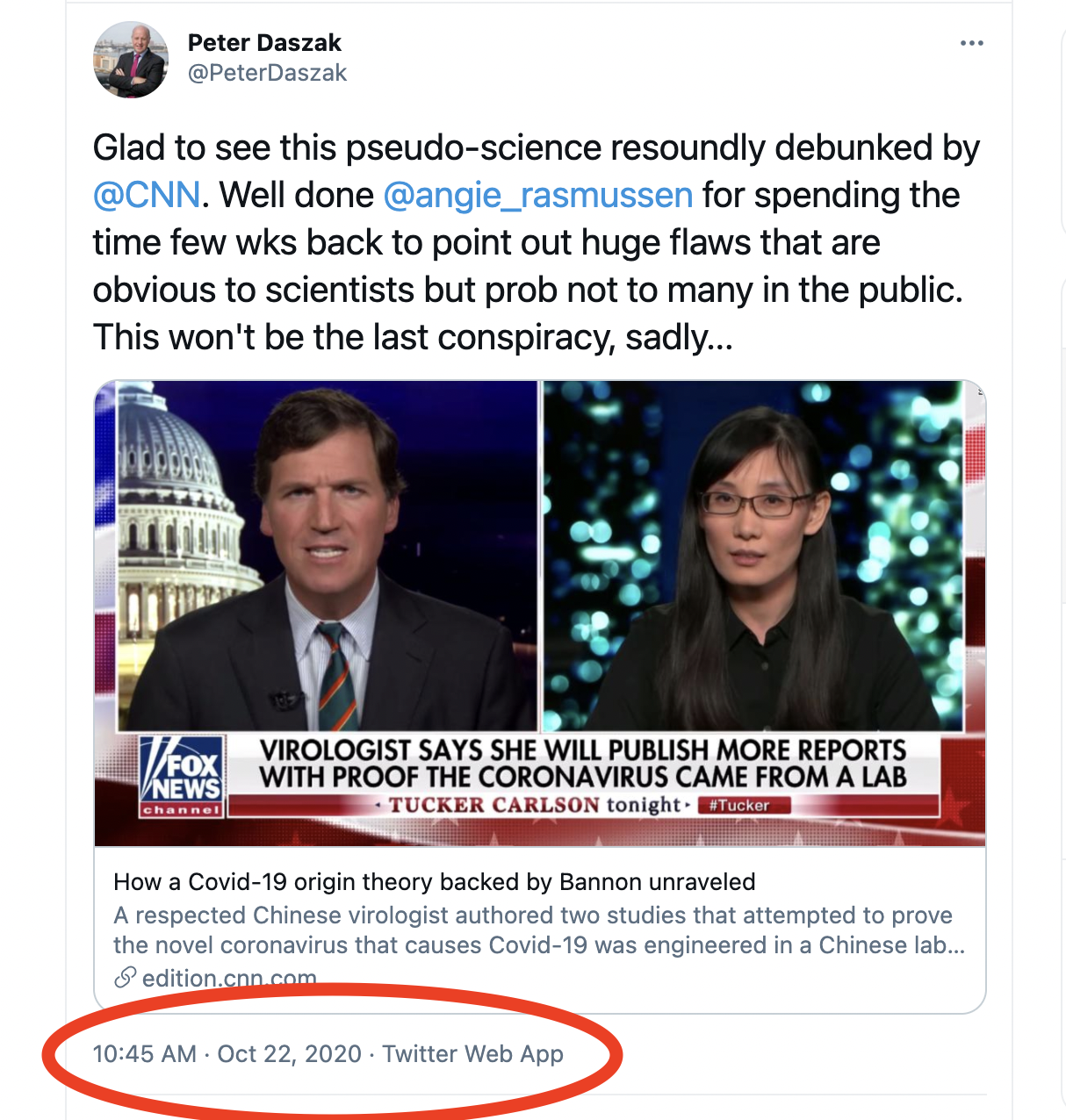Open the @PeterDaszak handle link
Image resolution: width=1066 pixels, height=1120 pixels.
point(268,73)
